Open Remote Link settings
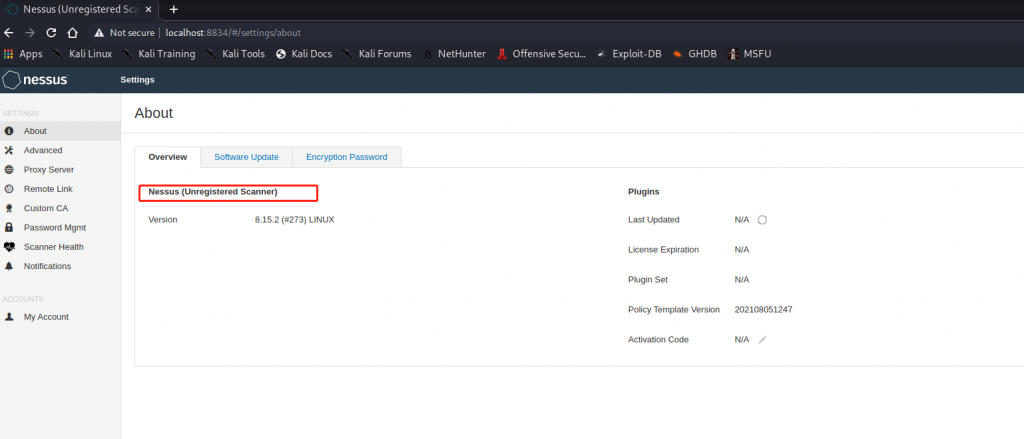This screenshot has height=439, width=1024. 60,189
